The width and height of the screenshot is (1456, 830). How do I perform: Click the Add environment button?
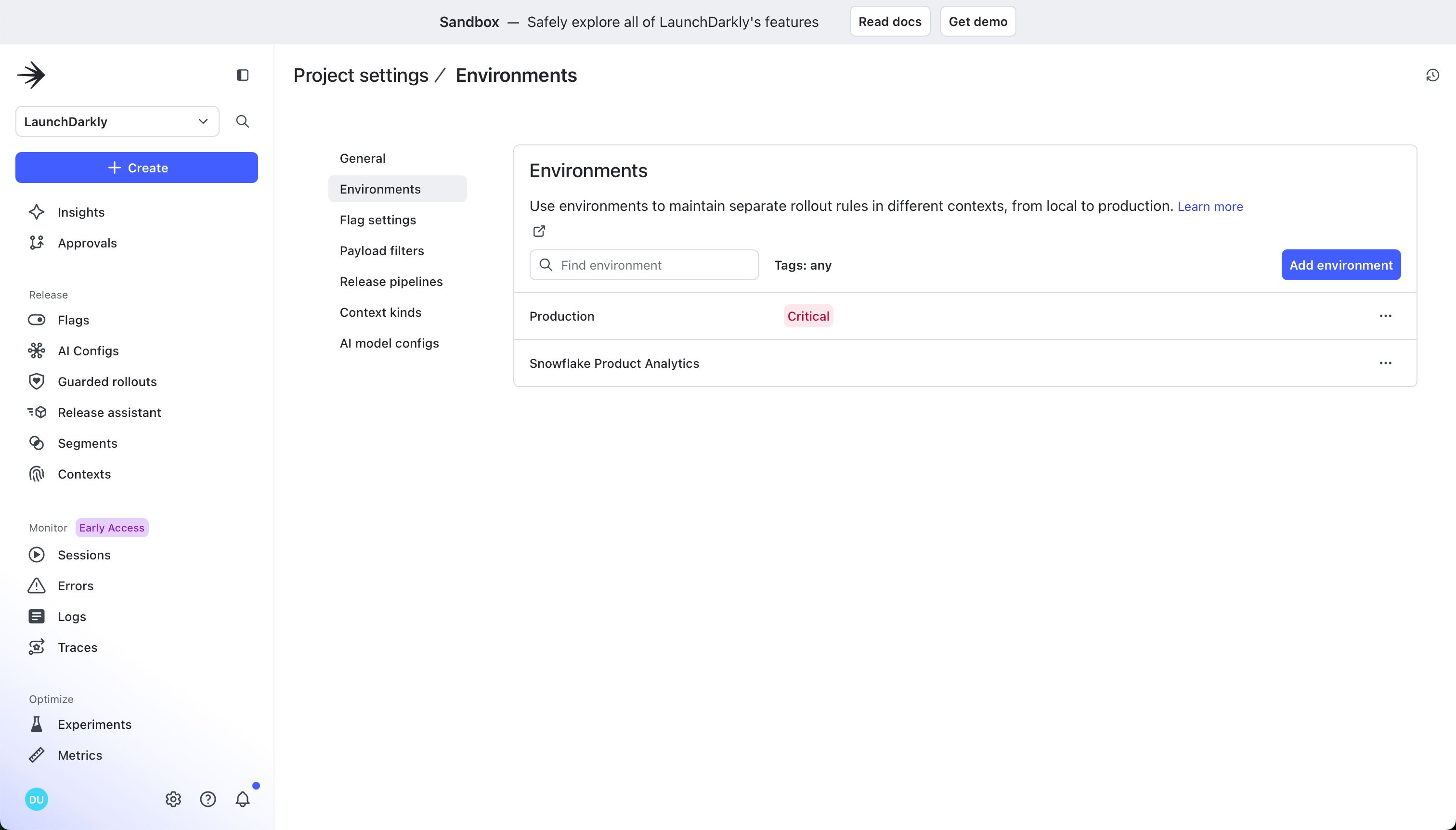(x=1341, y=264)
